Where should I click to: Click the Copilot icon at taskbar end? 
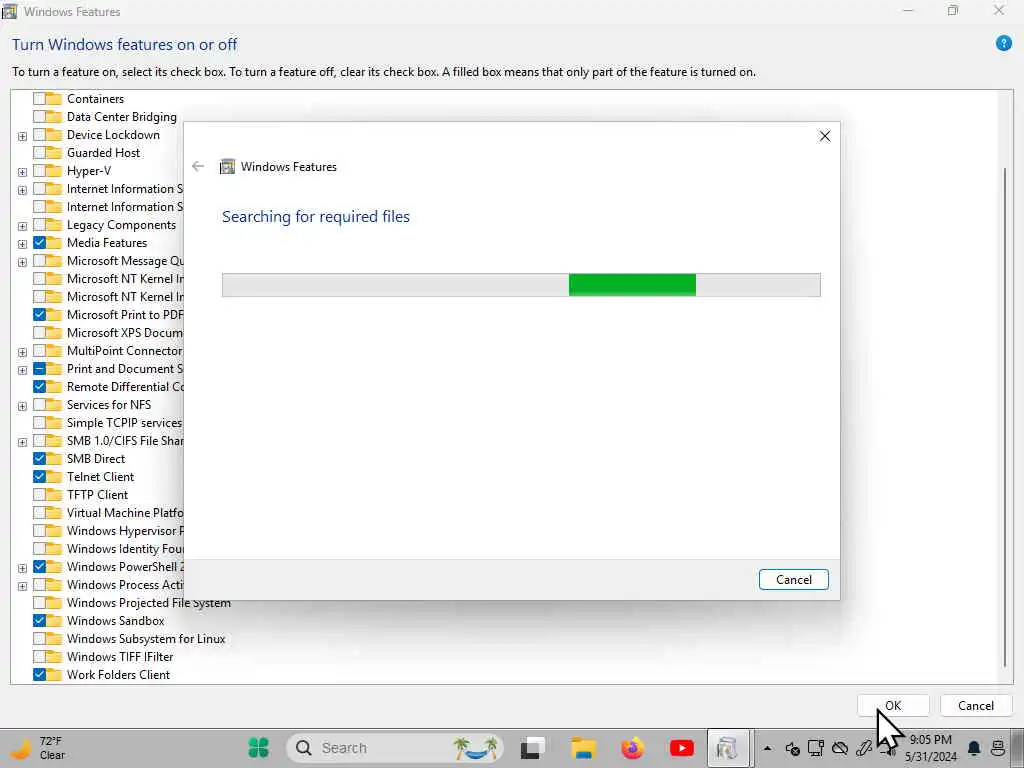coord(998,748)
